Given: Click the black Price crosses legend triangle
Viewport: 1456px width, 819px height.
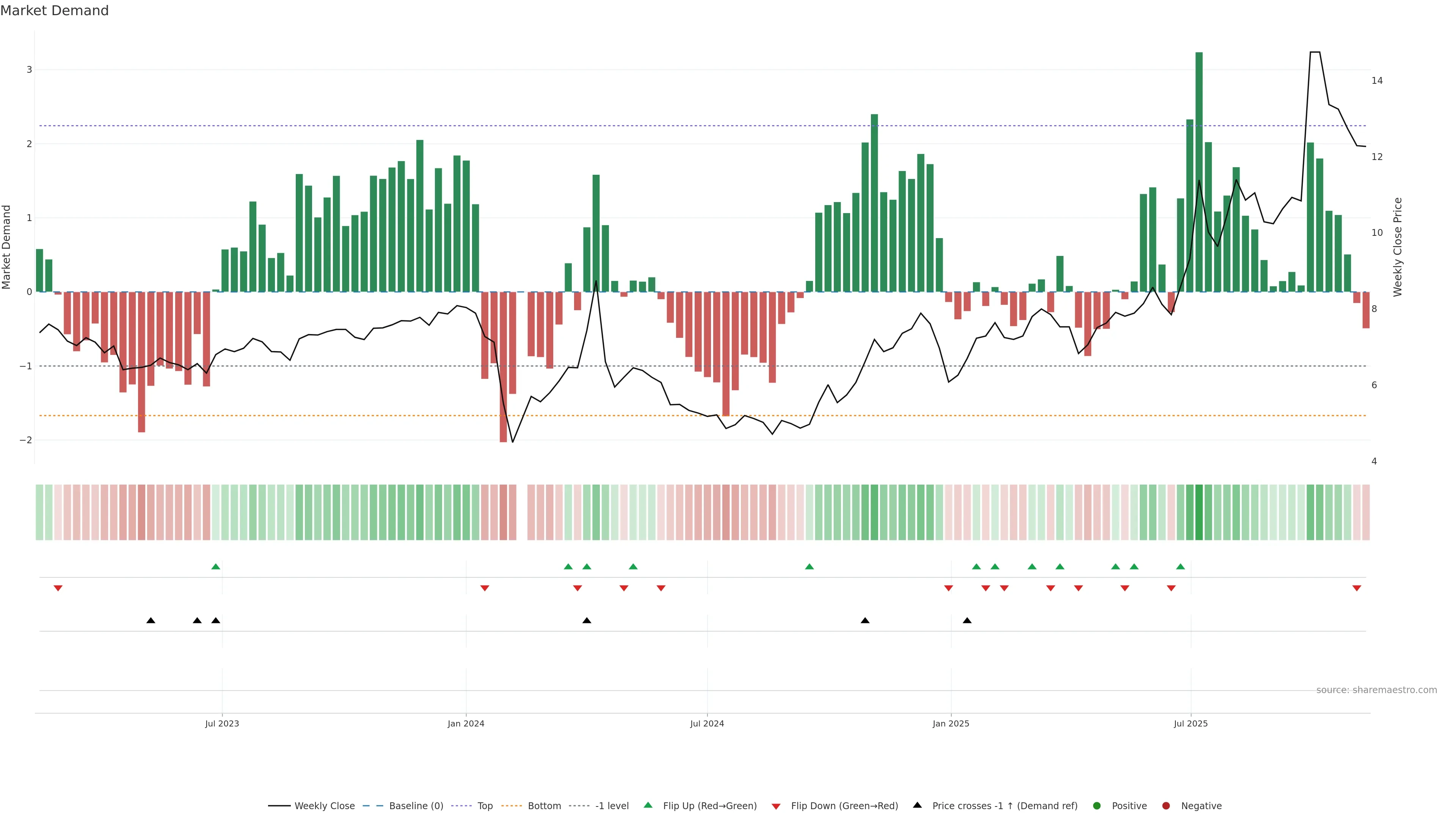Looking at the screenshot, I should pos(917,805).
